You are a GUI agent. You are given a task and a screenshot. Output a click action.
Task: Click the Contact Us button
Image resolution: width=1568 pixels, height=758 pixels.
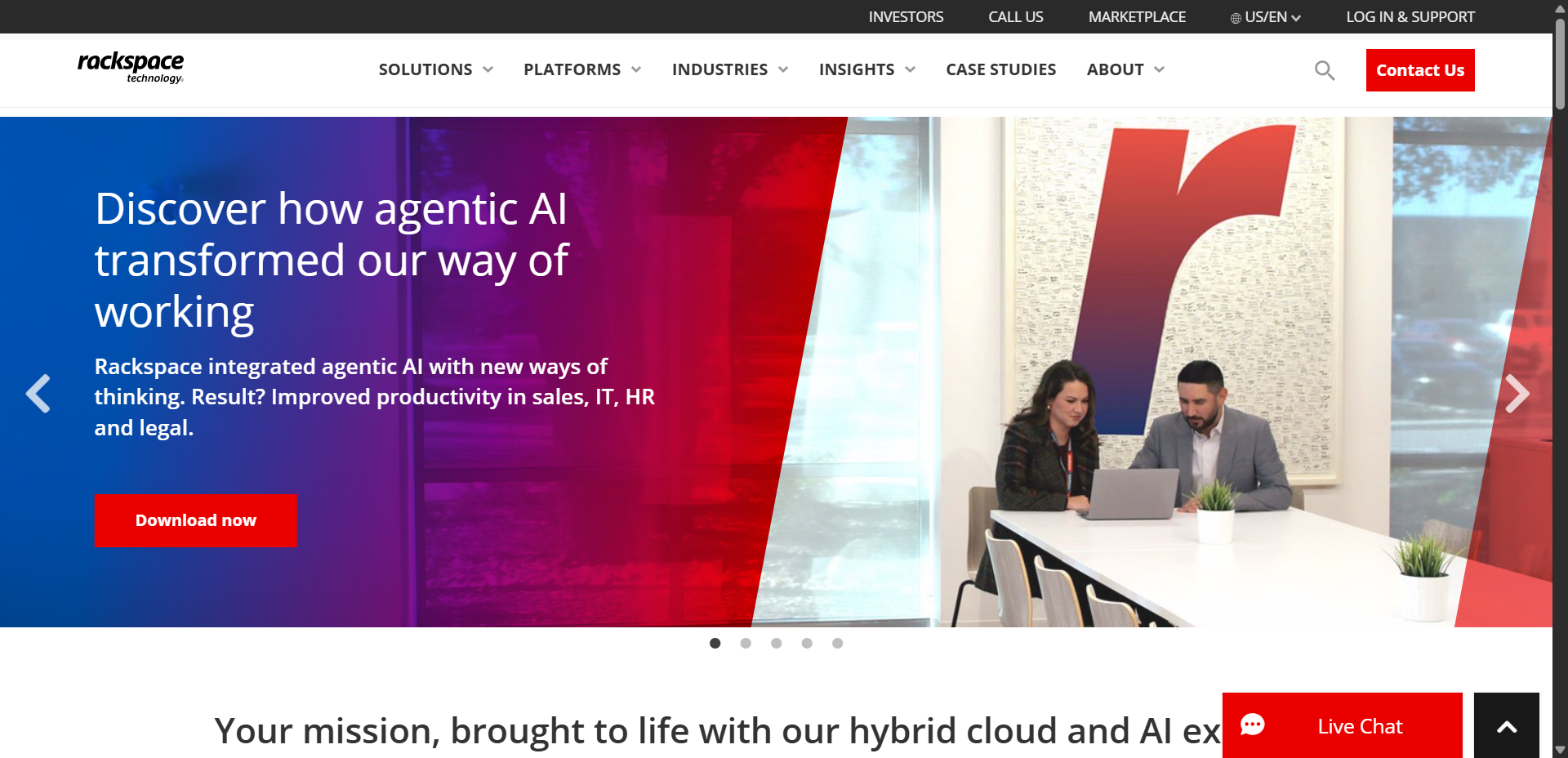[1420, 70]
